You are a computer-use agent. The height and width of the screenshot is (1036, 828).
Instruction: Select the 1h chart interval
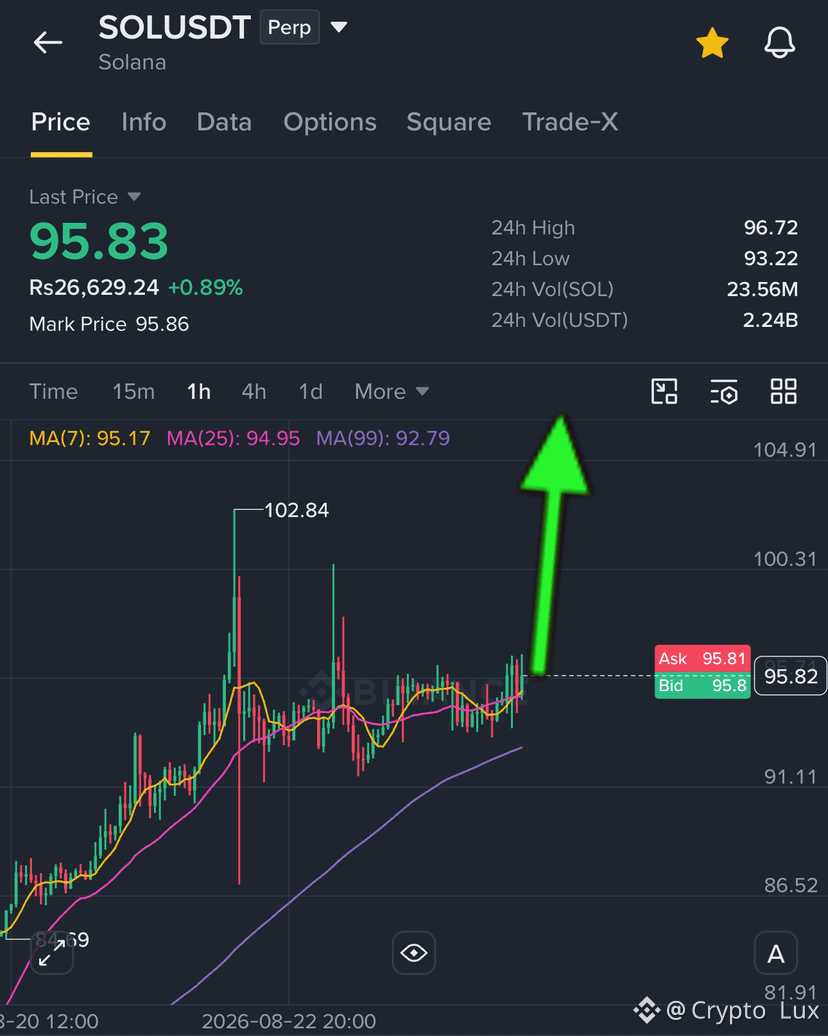coord(199,392)
